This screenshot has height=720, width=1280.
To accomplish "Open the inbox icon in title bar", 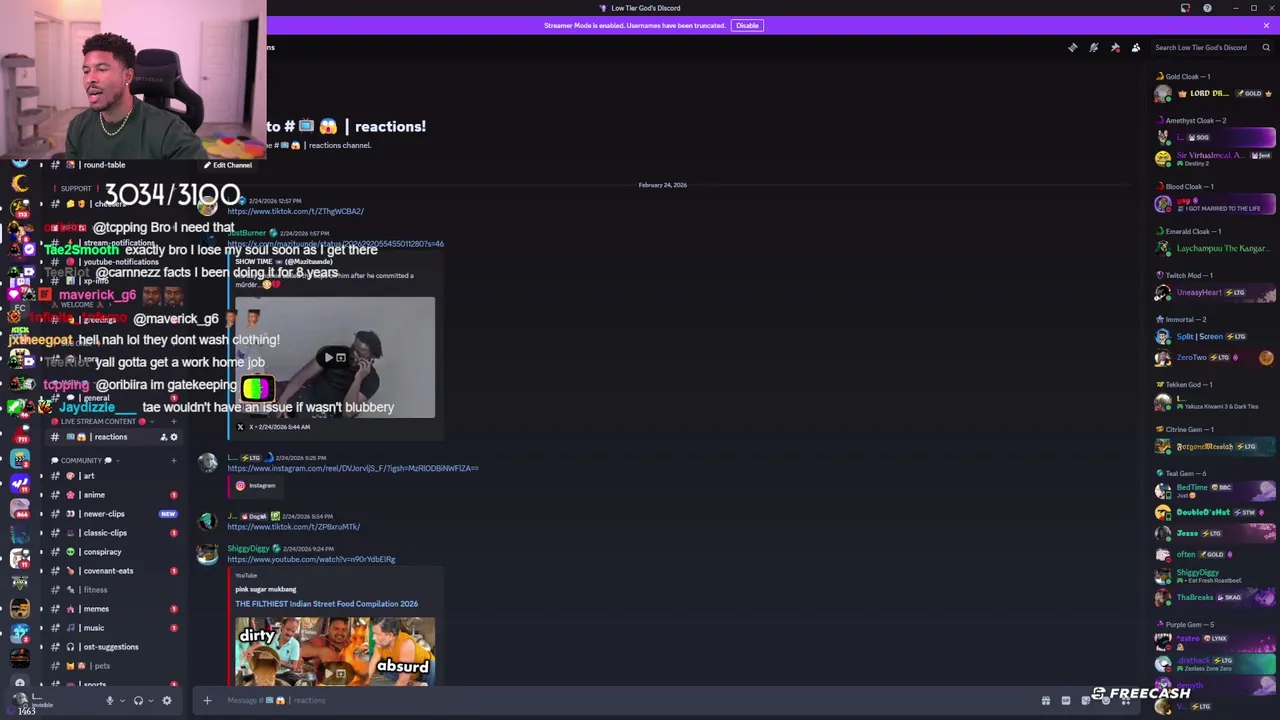I will [x=1186, y=8].
